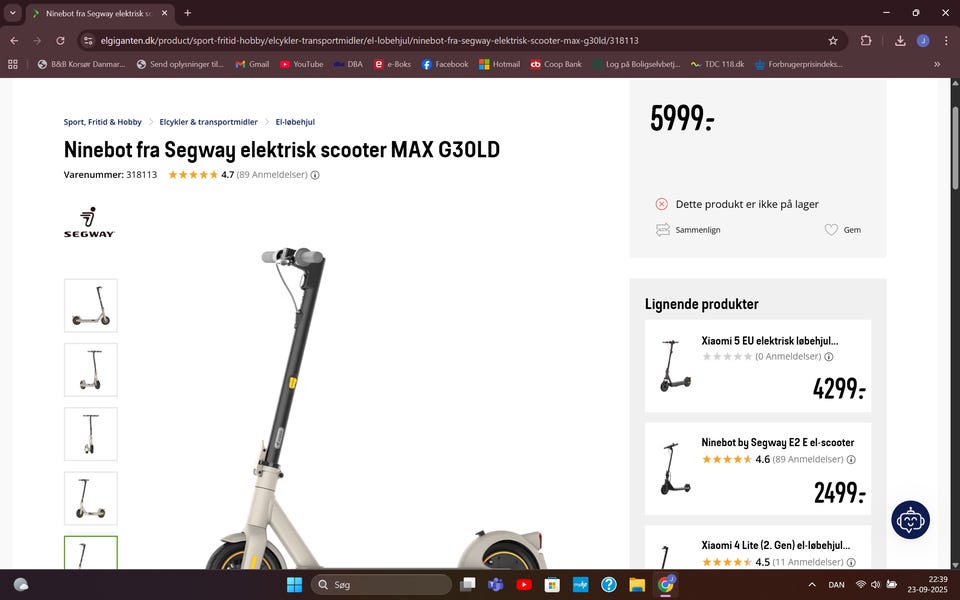Open File Explorer from the taskbar
Image resolution: width=960 pixels, height=600 pixels.
pyautogui.click(x=637, y=585)
